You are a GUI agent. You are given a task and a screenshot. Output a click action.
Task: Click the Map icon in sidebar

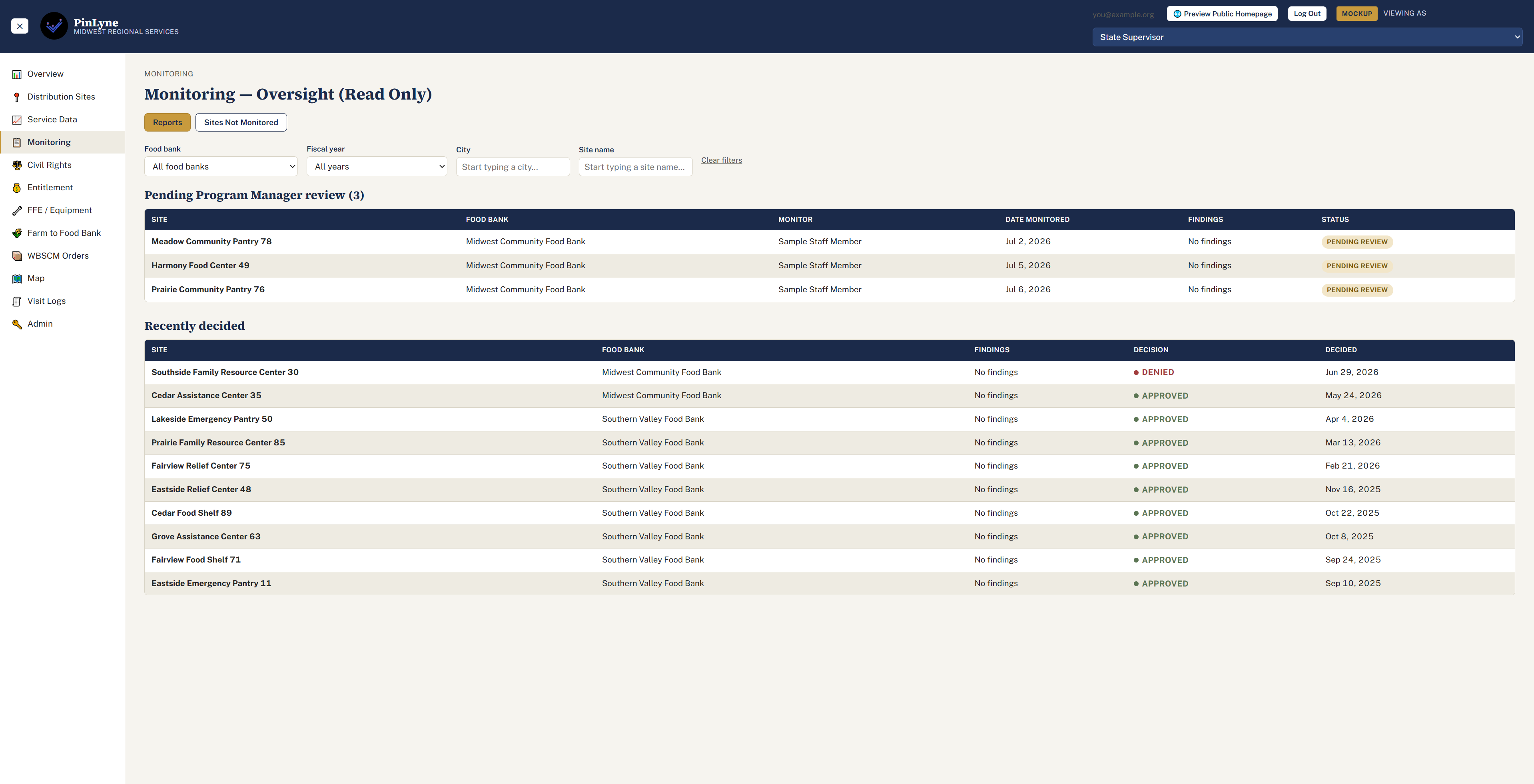pyautogui.click(x=17, y=279)
